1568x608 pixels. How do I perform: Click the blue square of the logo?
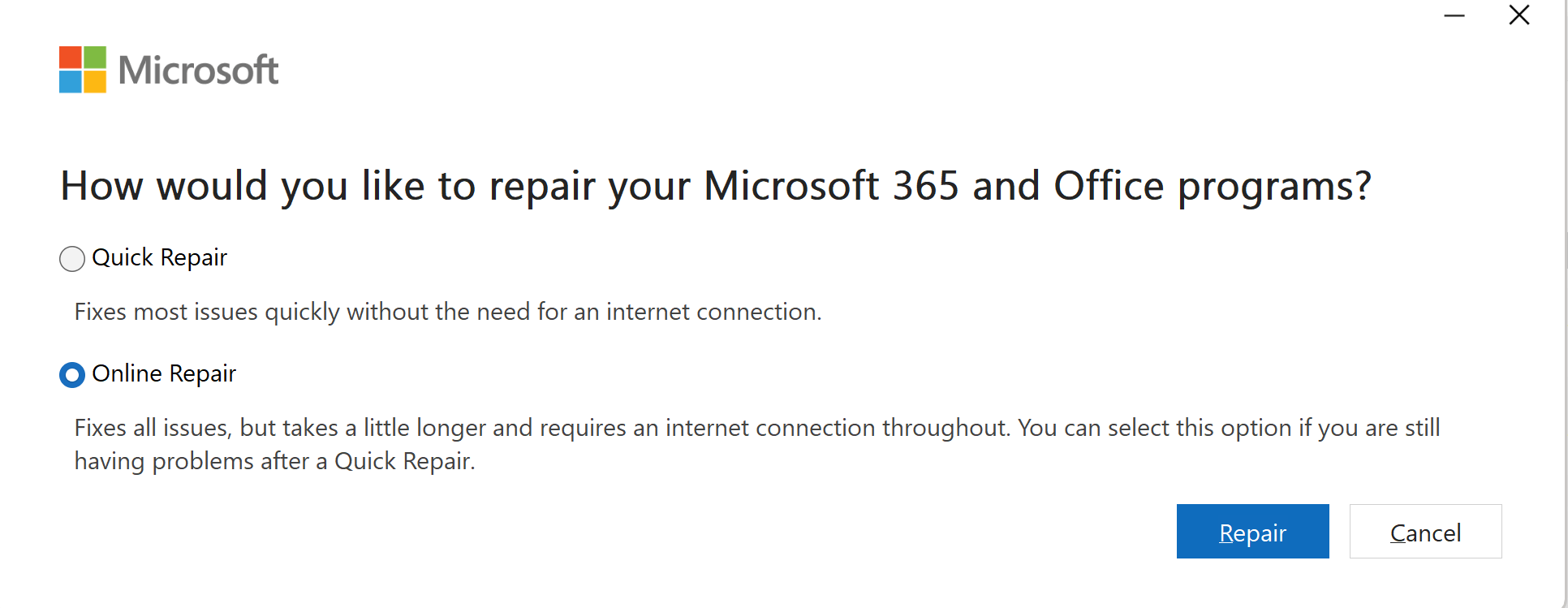click(x=71, y=82)
